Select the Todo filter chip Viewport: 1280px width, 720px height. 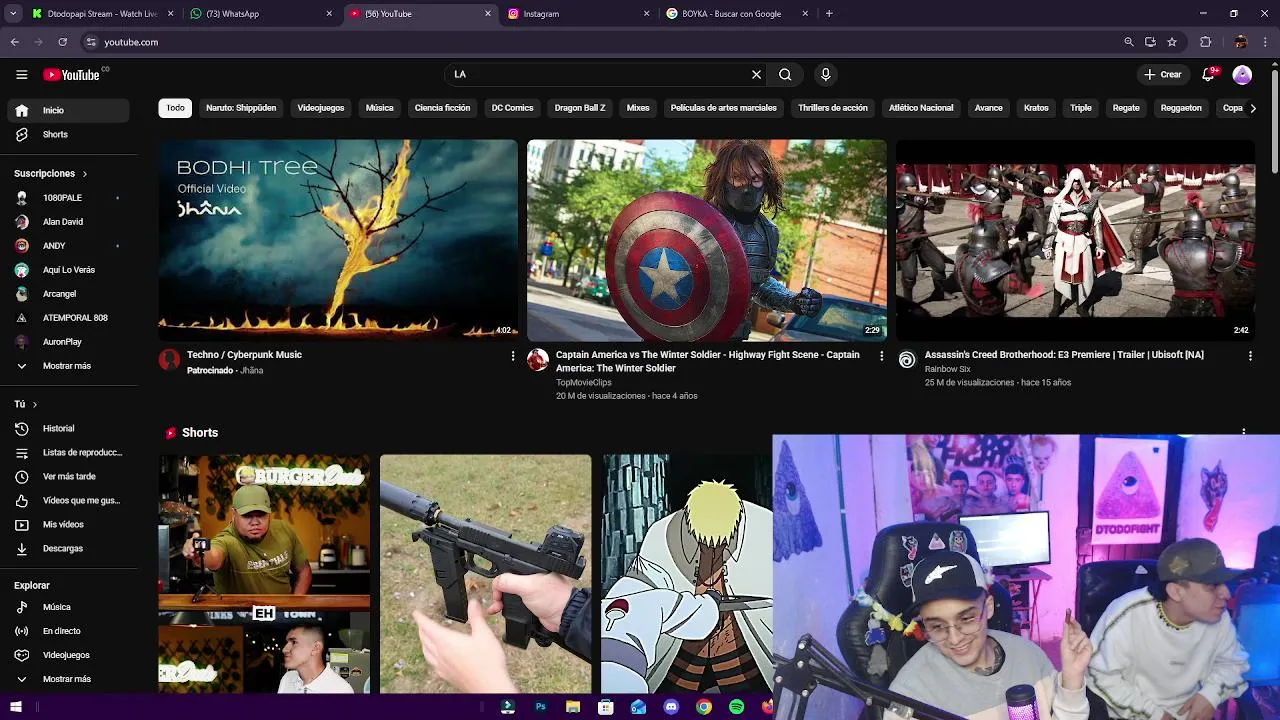click(175, 108)
